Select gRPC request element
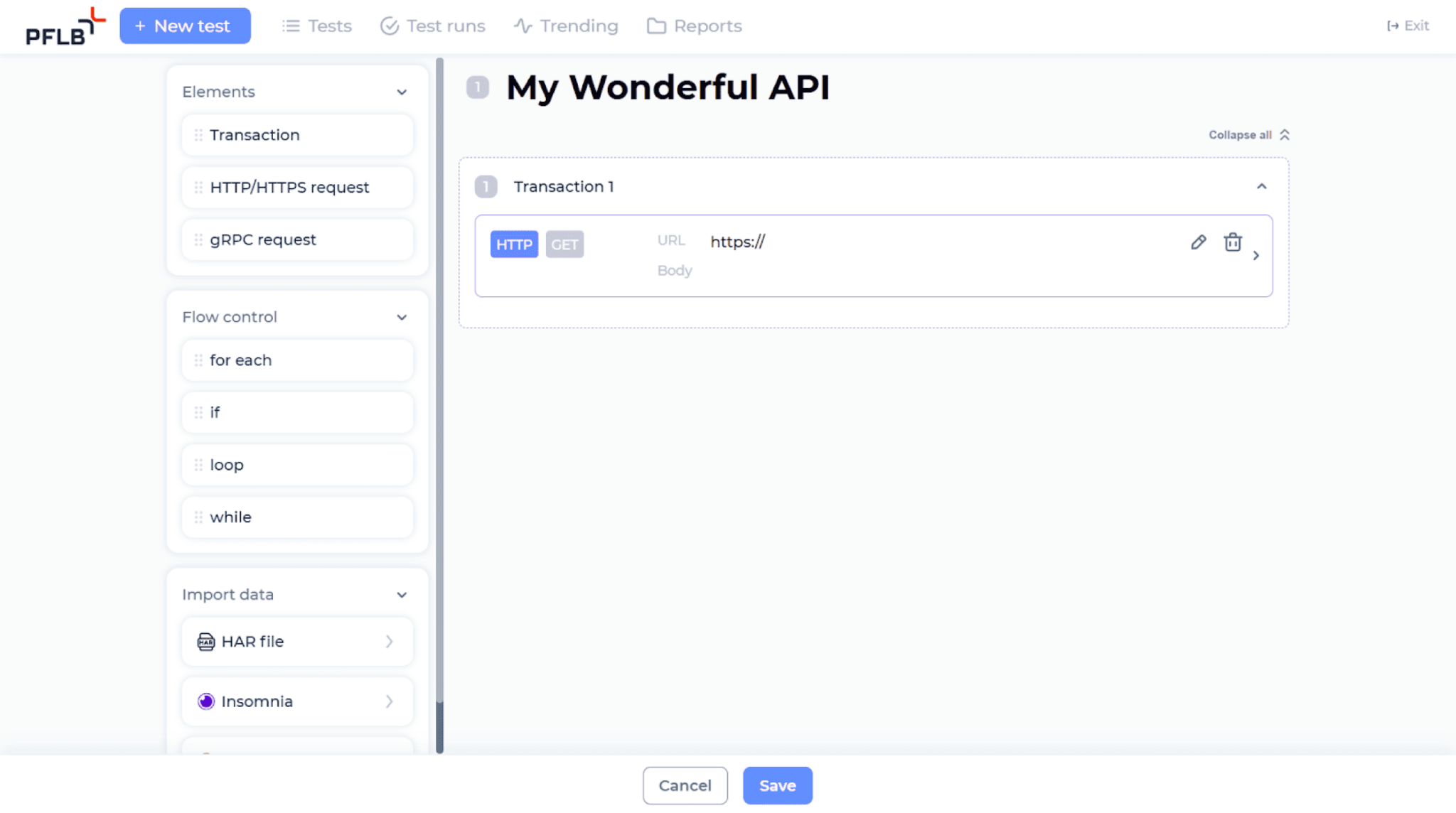This screenshot has width=1456, height=813. [297, 240]
